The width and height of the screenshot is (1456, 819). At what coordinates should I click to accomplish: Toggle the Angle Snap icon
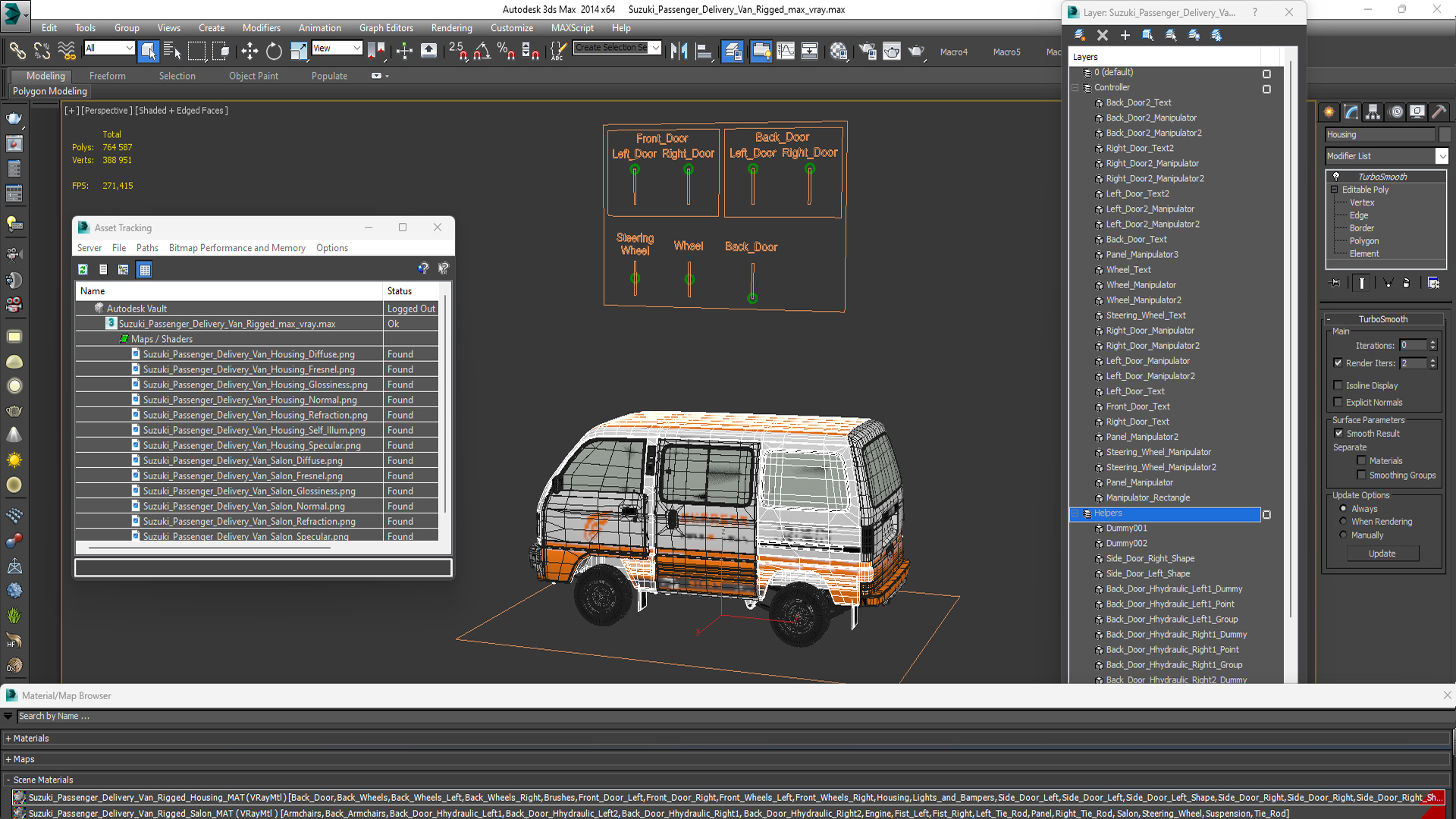(482, 51)
